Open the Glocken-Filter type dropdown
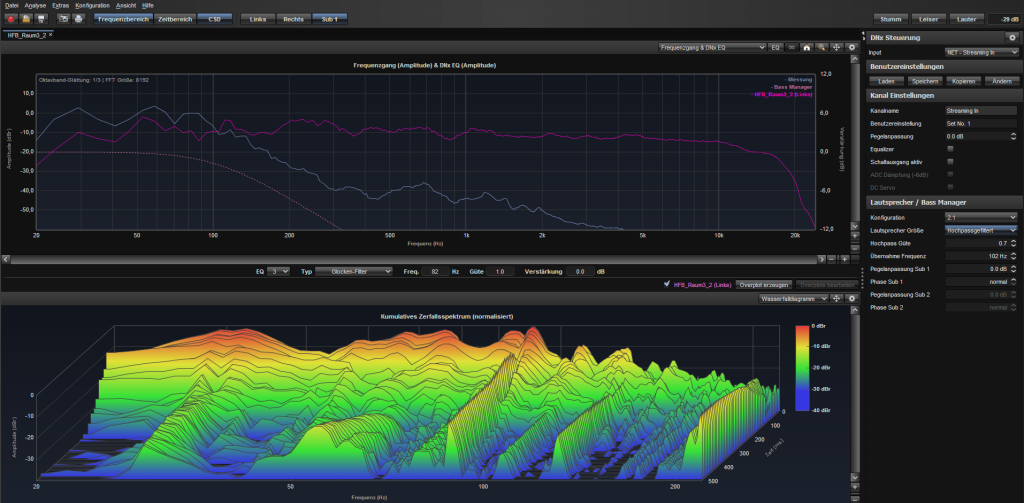This screenshot has height=503, width=1024. pyautogui.click(x=354, y=270)
